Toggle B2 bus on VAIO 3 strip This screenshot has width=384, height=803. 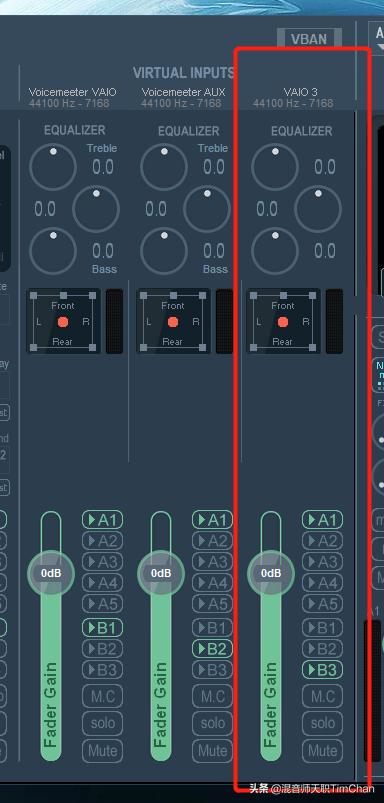[x=323, y=649]
